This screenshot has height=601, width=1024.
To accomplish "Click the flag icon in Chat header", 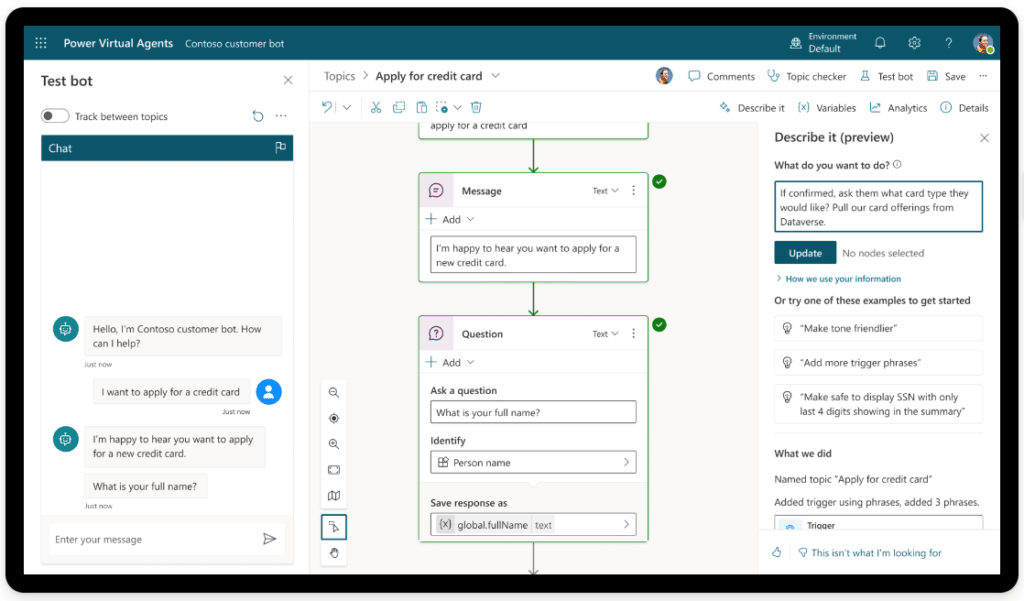I will coord(280,148).
